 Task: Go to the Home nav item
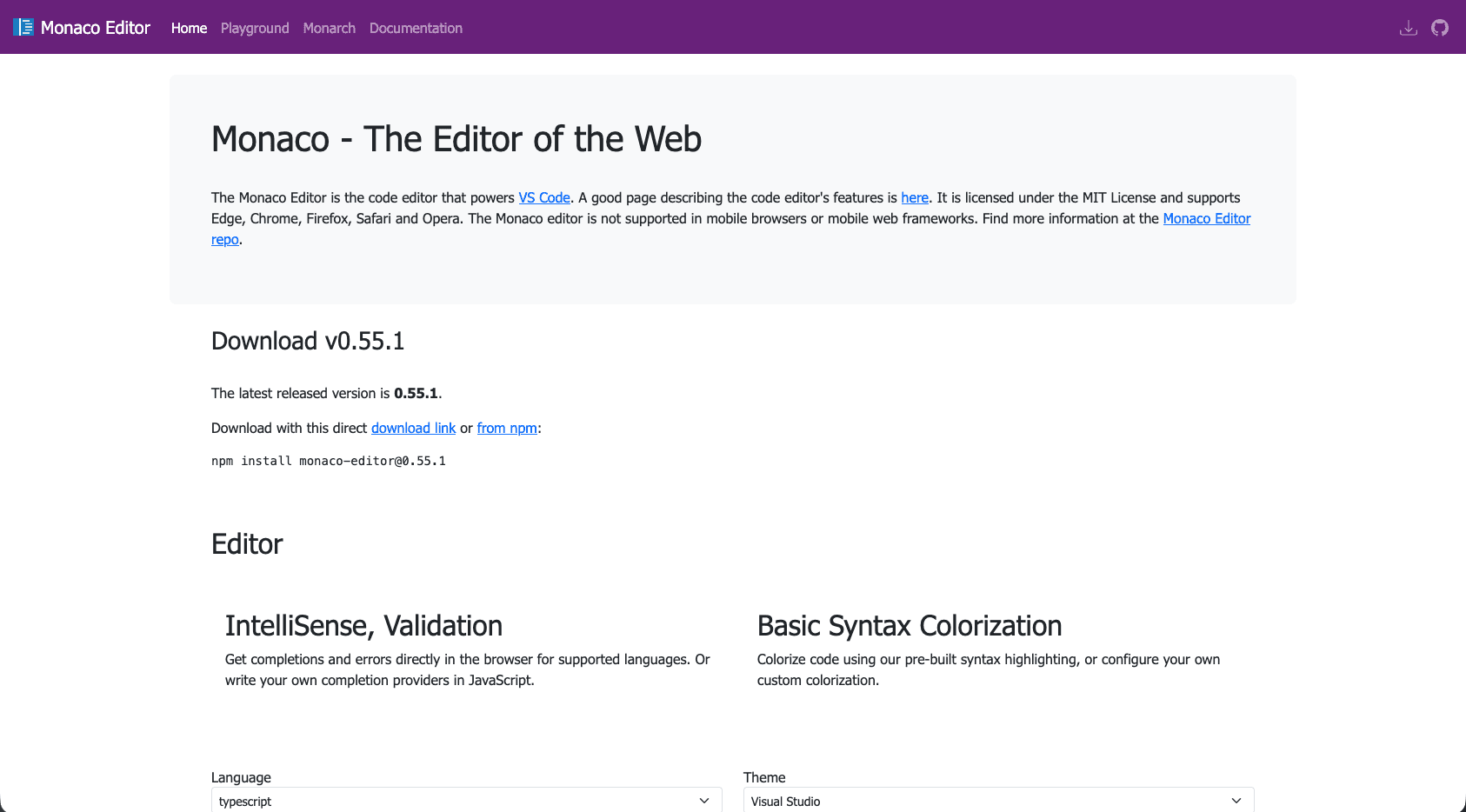click(x=189, y=28)
